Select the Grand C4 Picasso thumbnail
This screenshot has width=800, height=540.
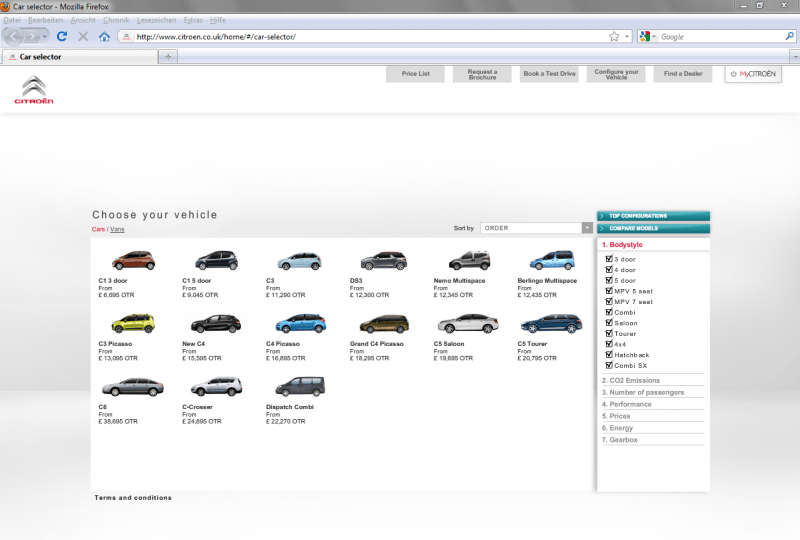(384, 324)
